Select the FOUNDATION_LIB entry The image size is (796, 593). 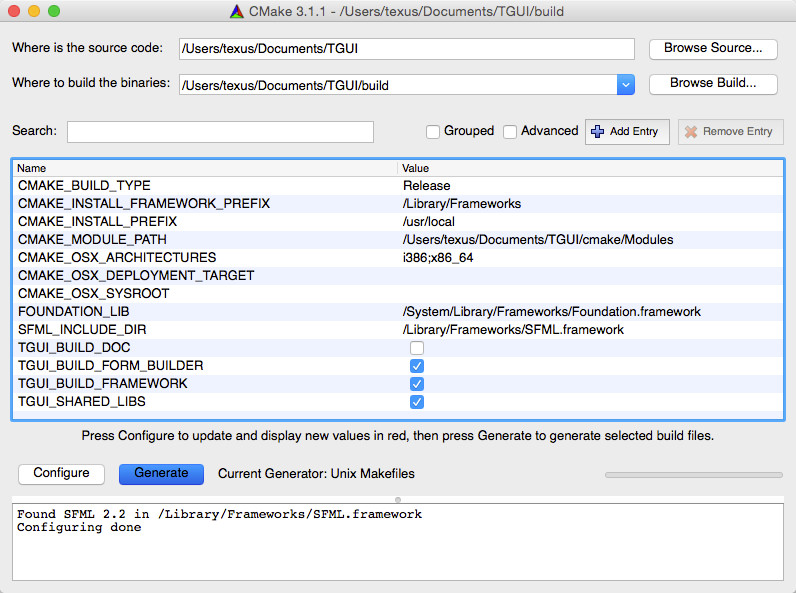tap(74, 312)
